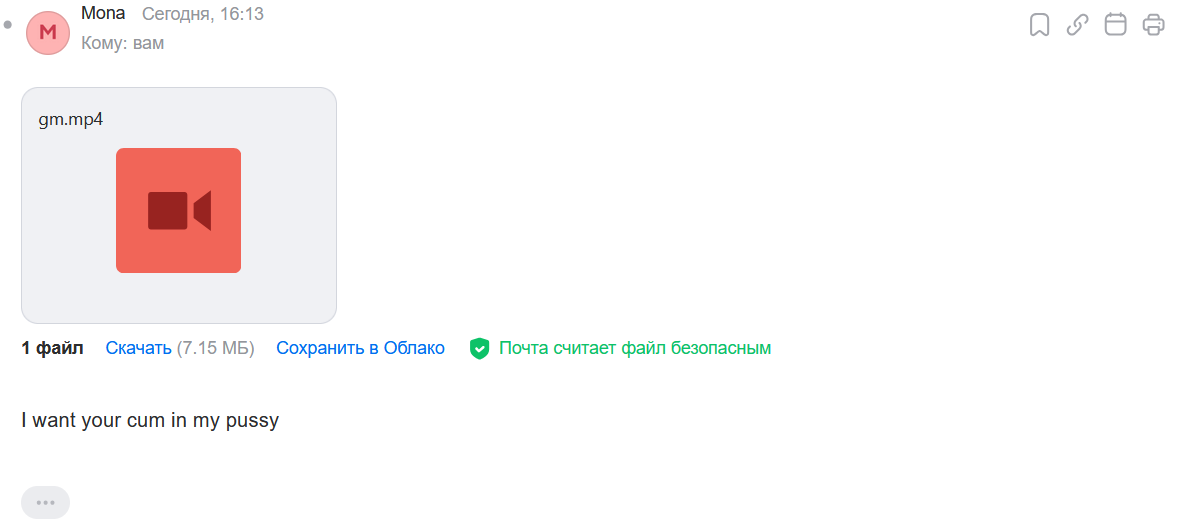Click the gm.mp4 file name label
The image size is (1182, 523).
[x=71, y=121]
